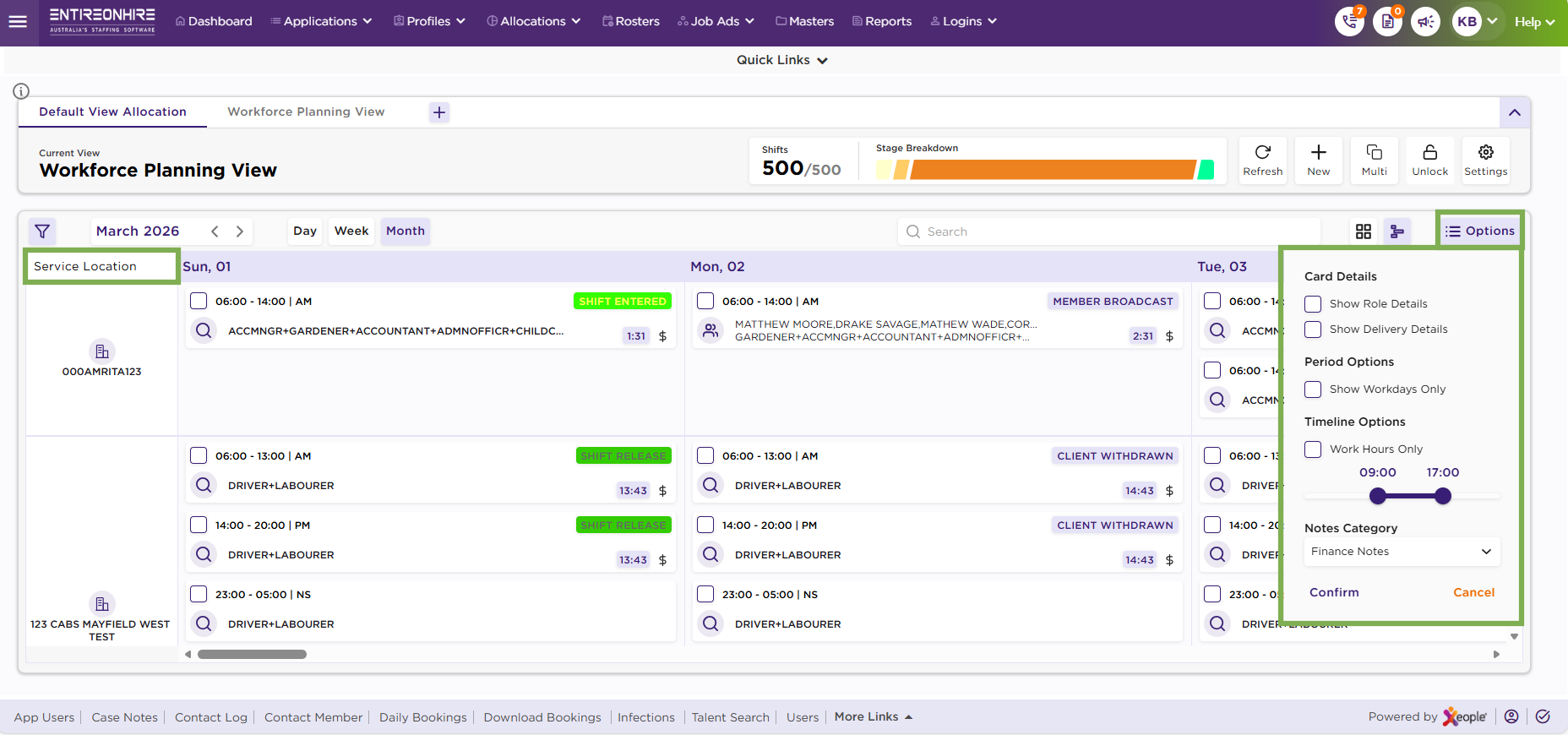Open the Notes Category dropdown

click(1401, 552)
